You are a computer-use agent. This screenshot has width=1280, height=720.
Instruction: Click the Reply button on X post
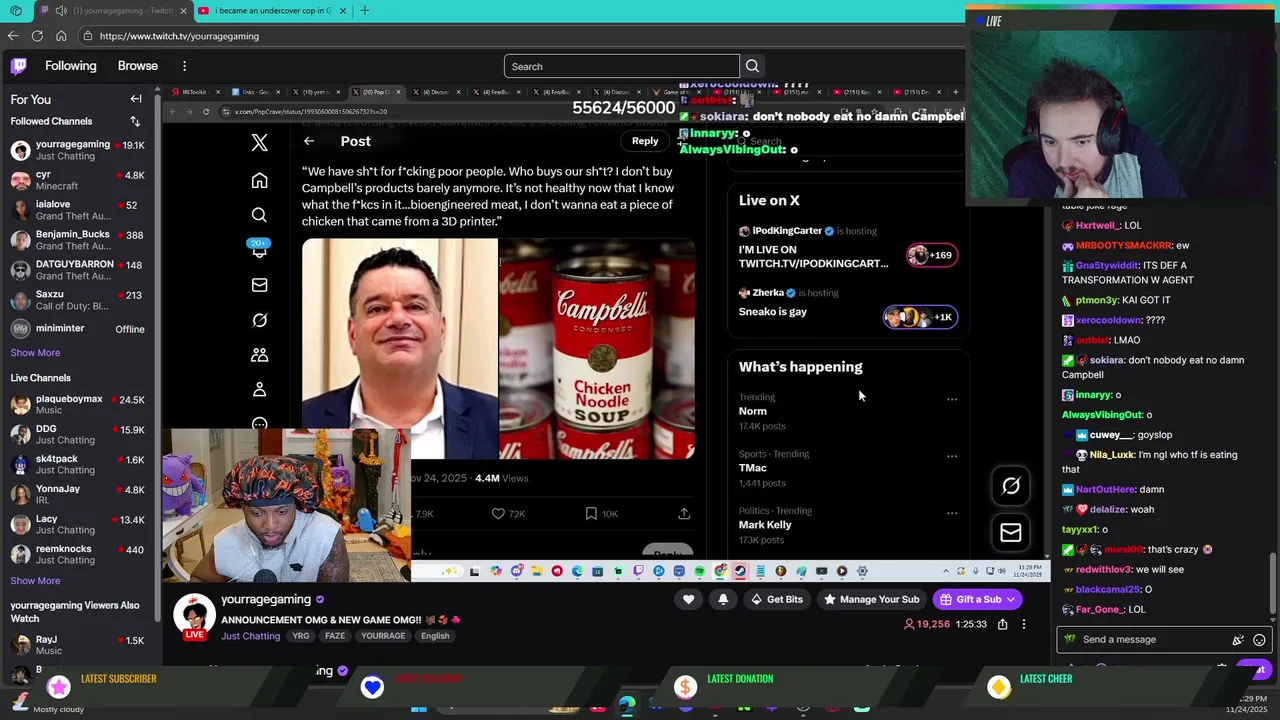tap(645, 141)
